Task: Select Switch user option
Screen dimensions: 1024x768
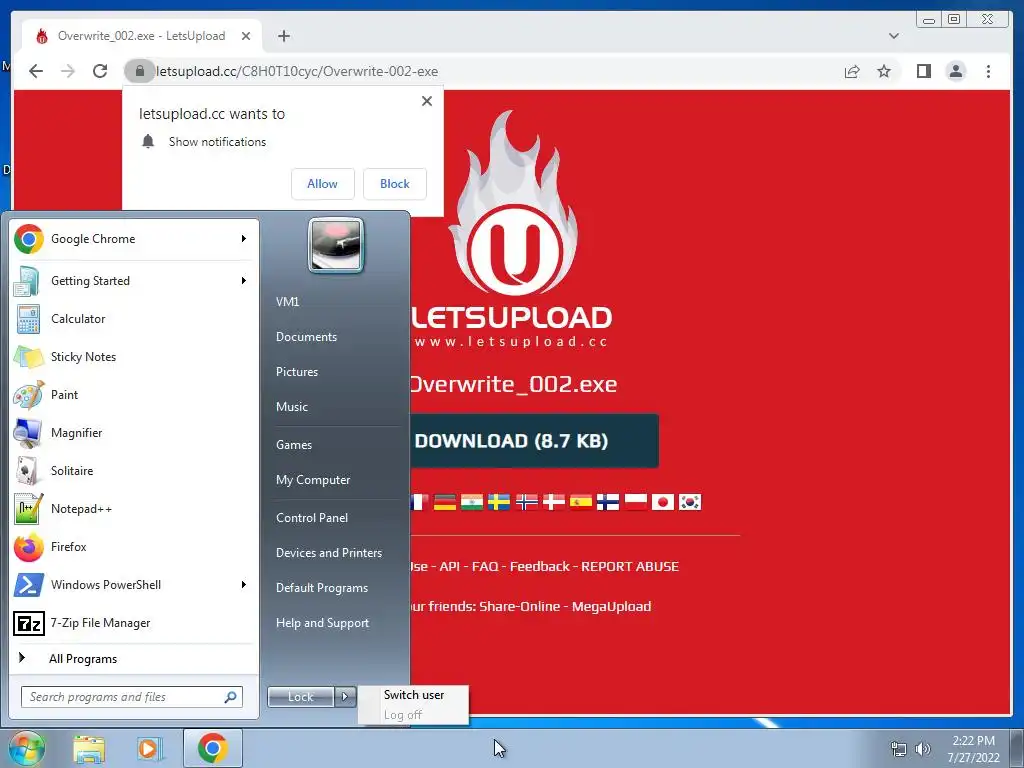Action: [413, 695]
